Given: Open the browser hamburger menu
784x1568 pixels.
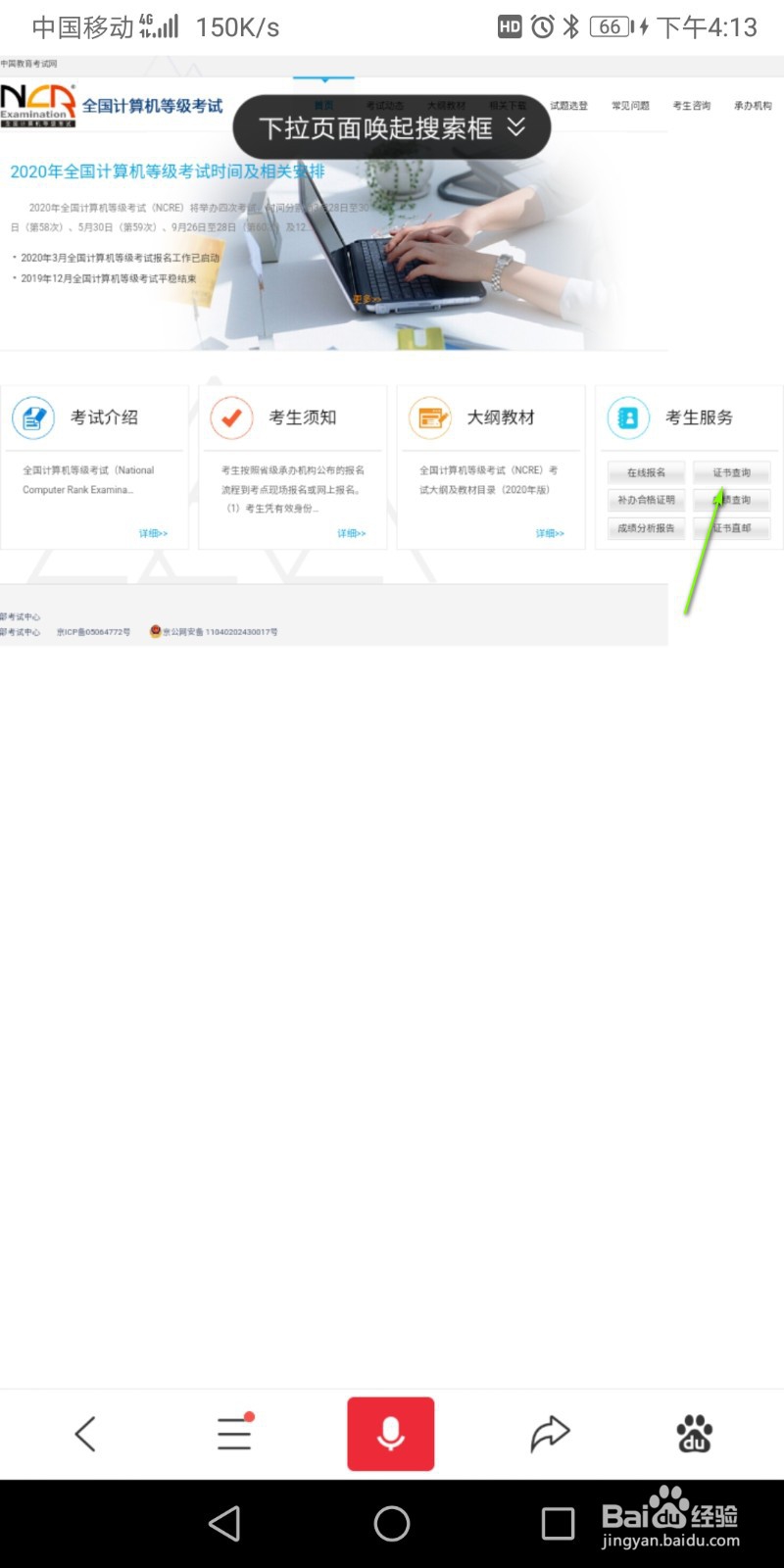Looking at the screenshot, I should click(234, 1433).
